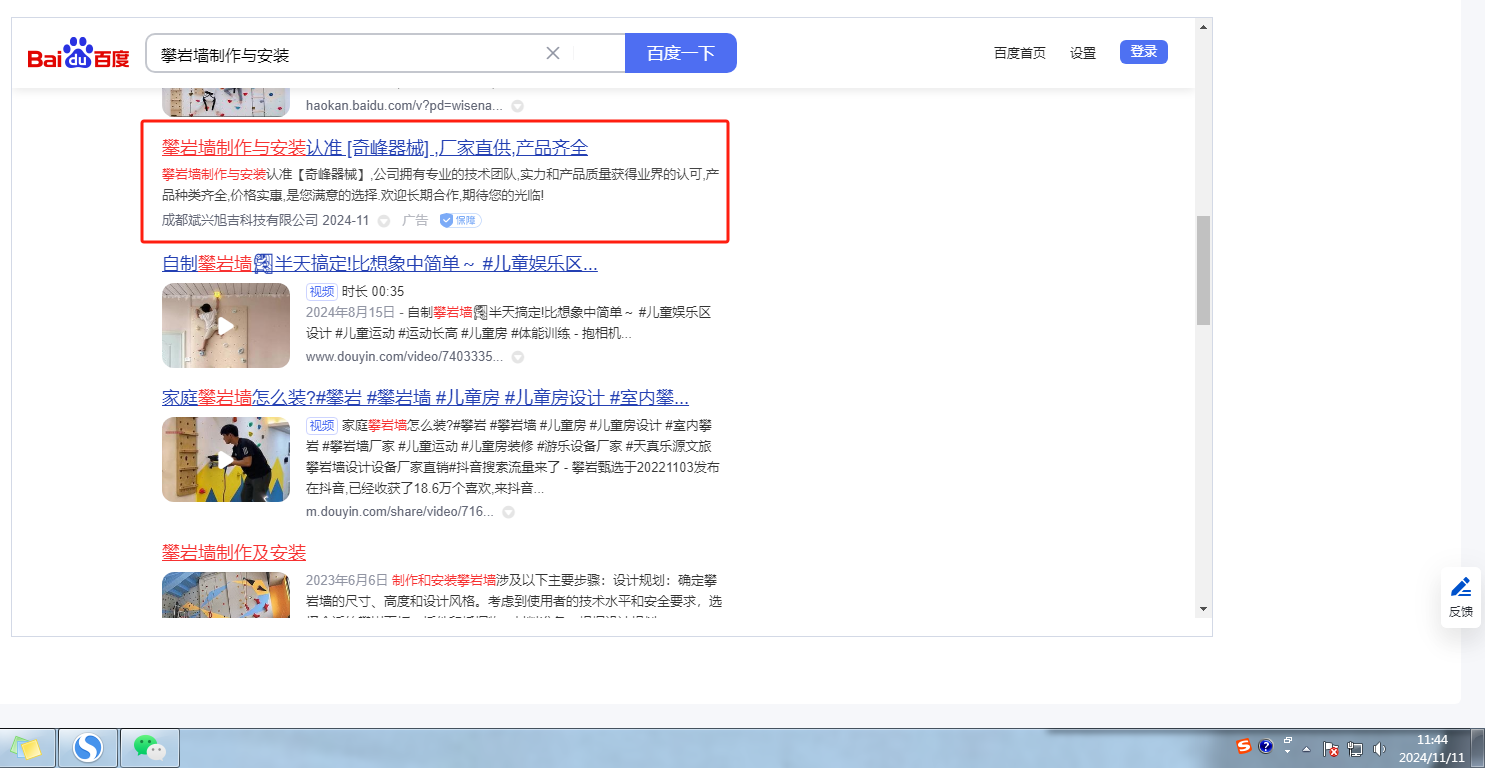1485x768 pixels.
Task: Go to 百度首页 in top navigation
Action: [1019, 53]
